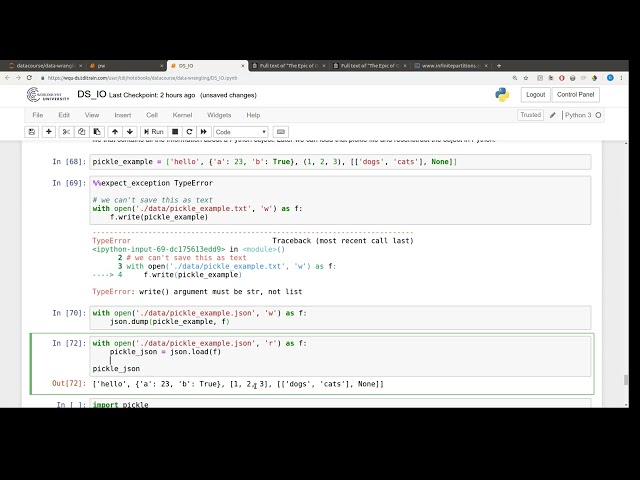Click the DS_IO notebook title to rename
640x480 pixels.
click(x=92, y=94)
